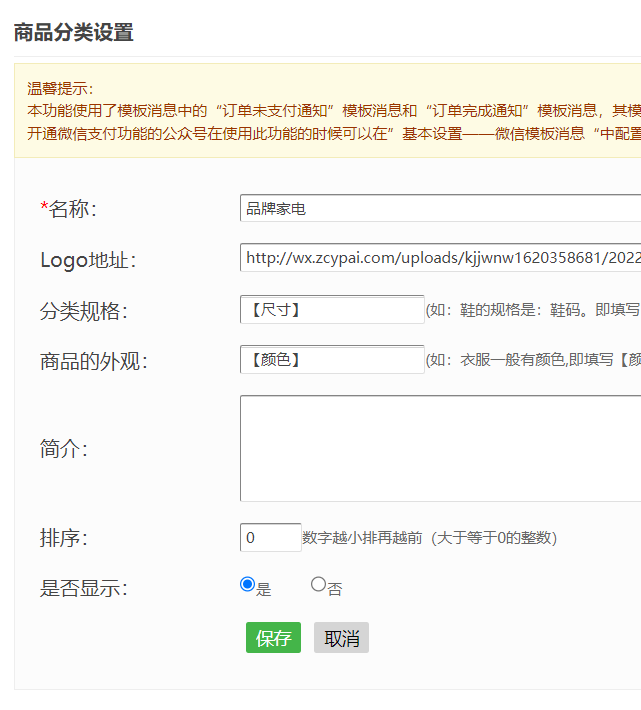Click the 取消 button to cancel

[x=341, y=638]
